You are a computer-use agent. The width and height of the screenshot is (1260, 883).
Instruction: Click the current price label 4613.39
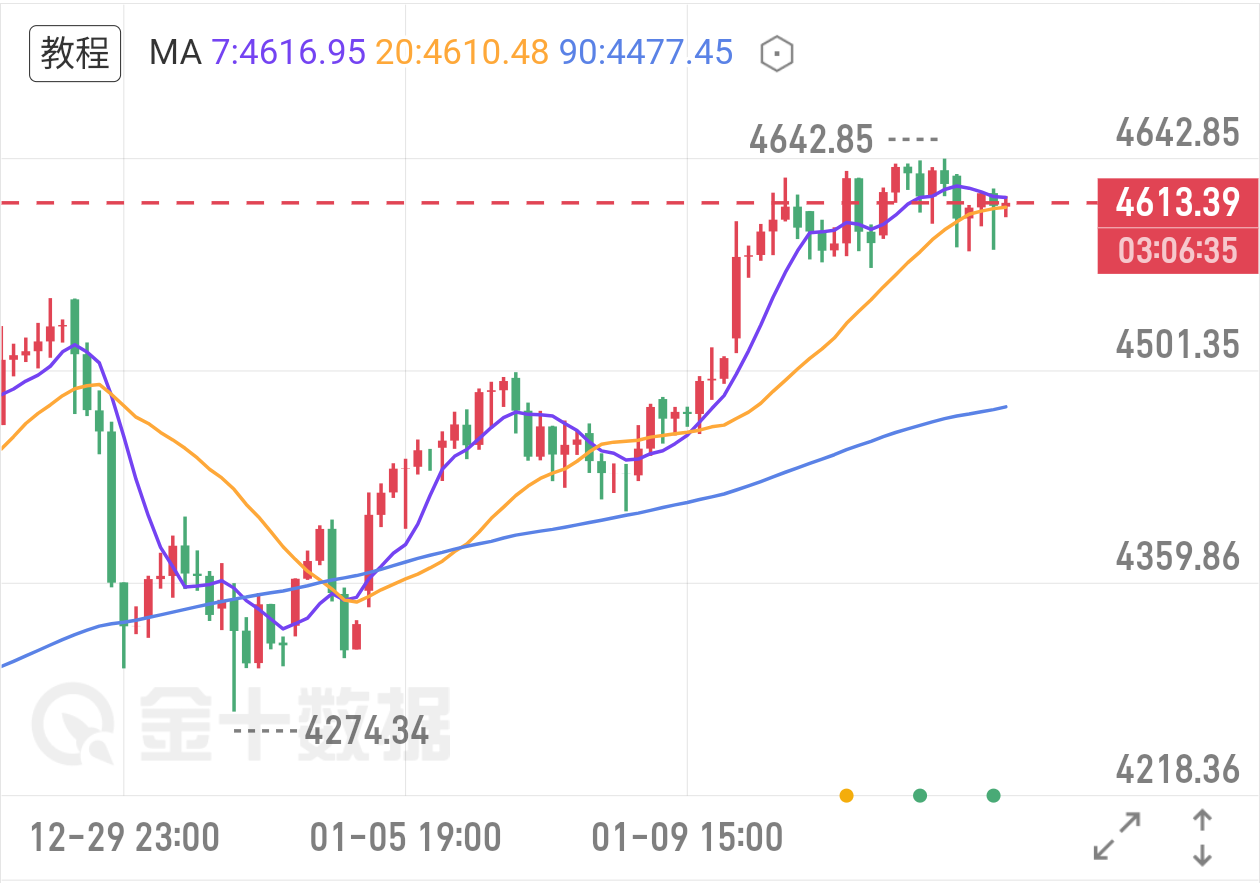(1178, 204)
